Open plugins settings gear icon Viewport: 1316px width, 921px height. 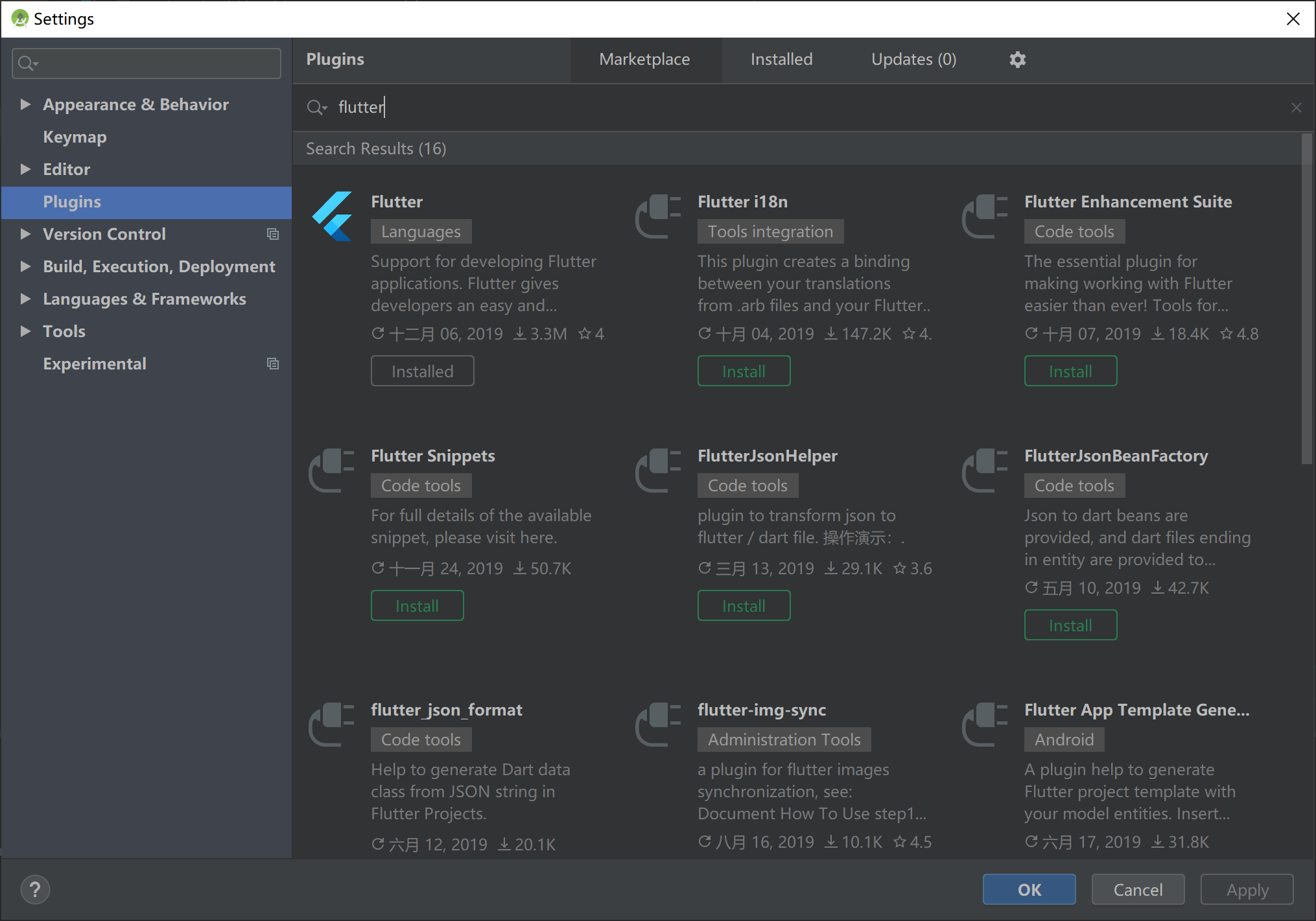[1017, 60]
